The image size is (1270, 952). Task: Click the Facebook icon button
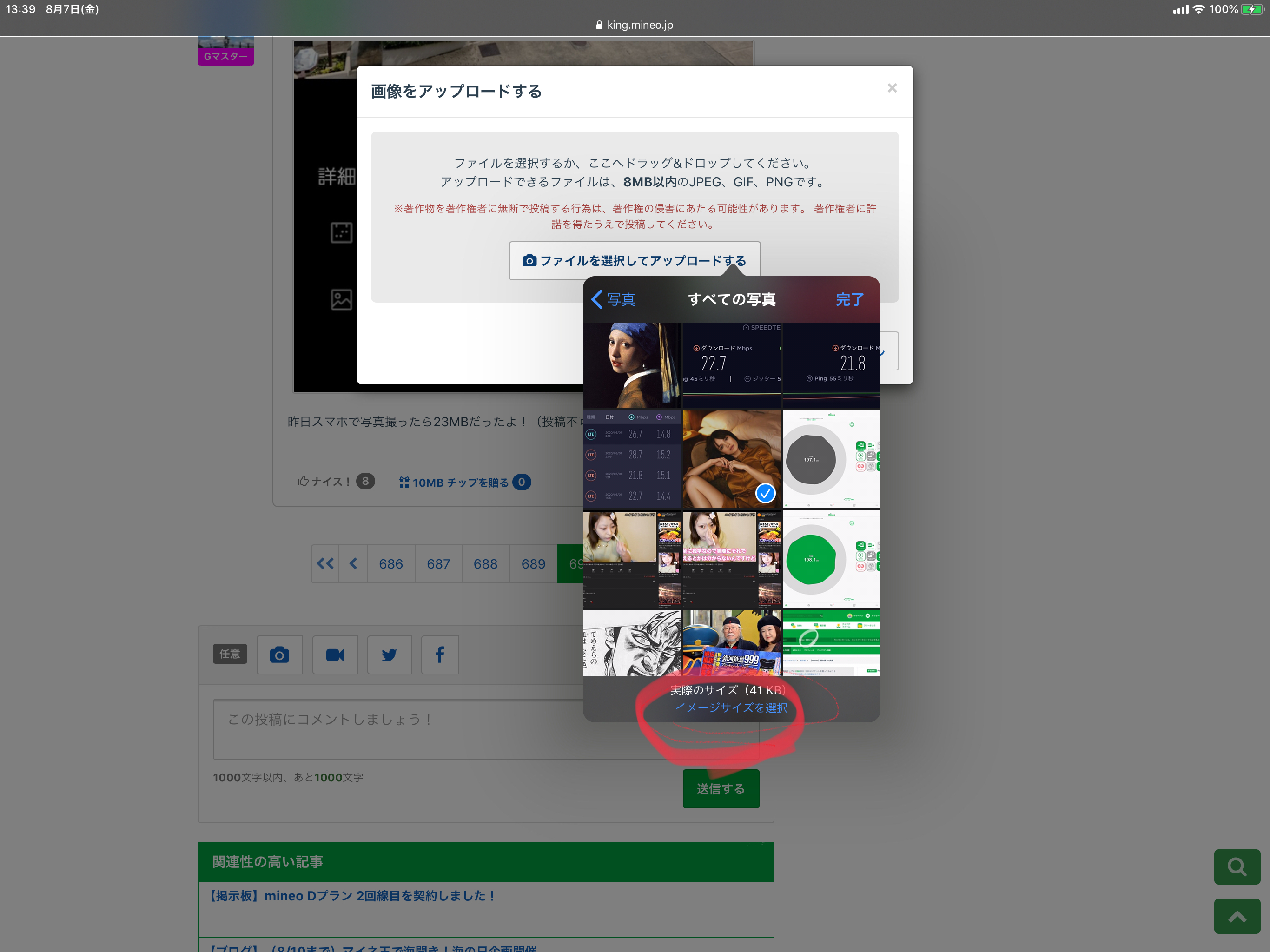(439, 654)
